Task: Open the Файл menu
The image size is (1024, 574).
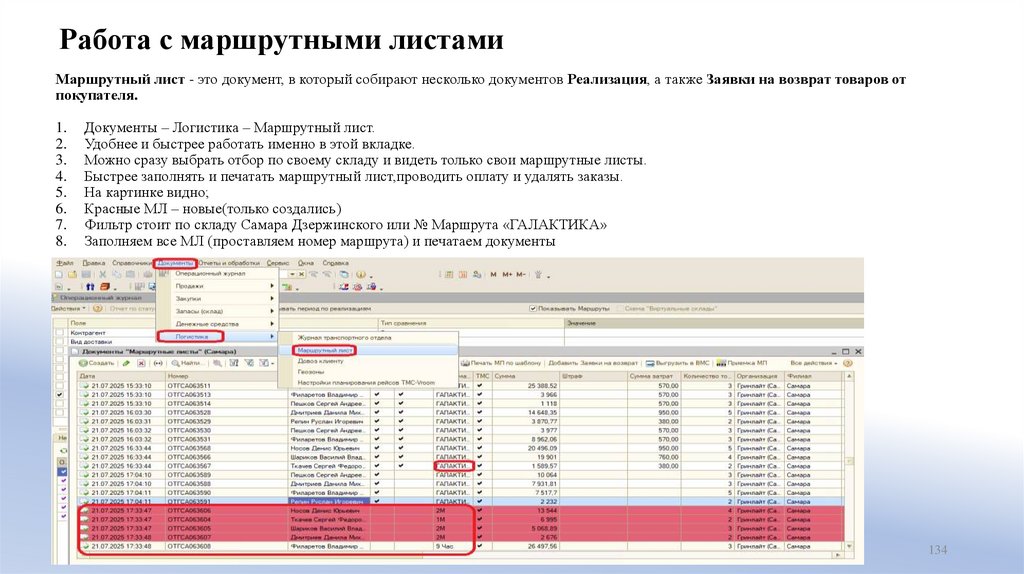Action: point(65,263)
